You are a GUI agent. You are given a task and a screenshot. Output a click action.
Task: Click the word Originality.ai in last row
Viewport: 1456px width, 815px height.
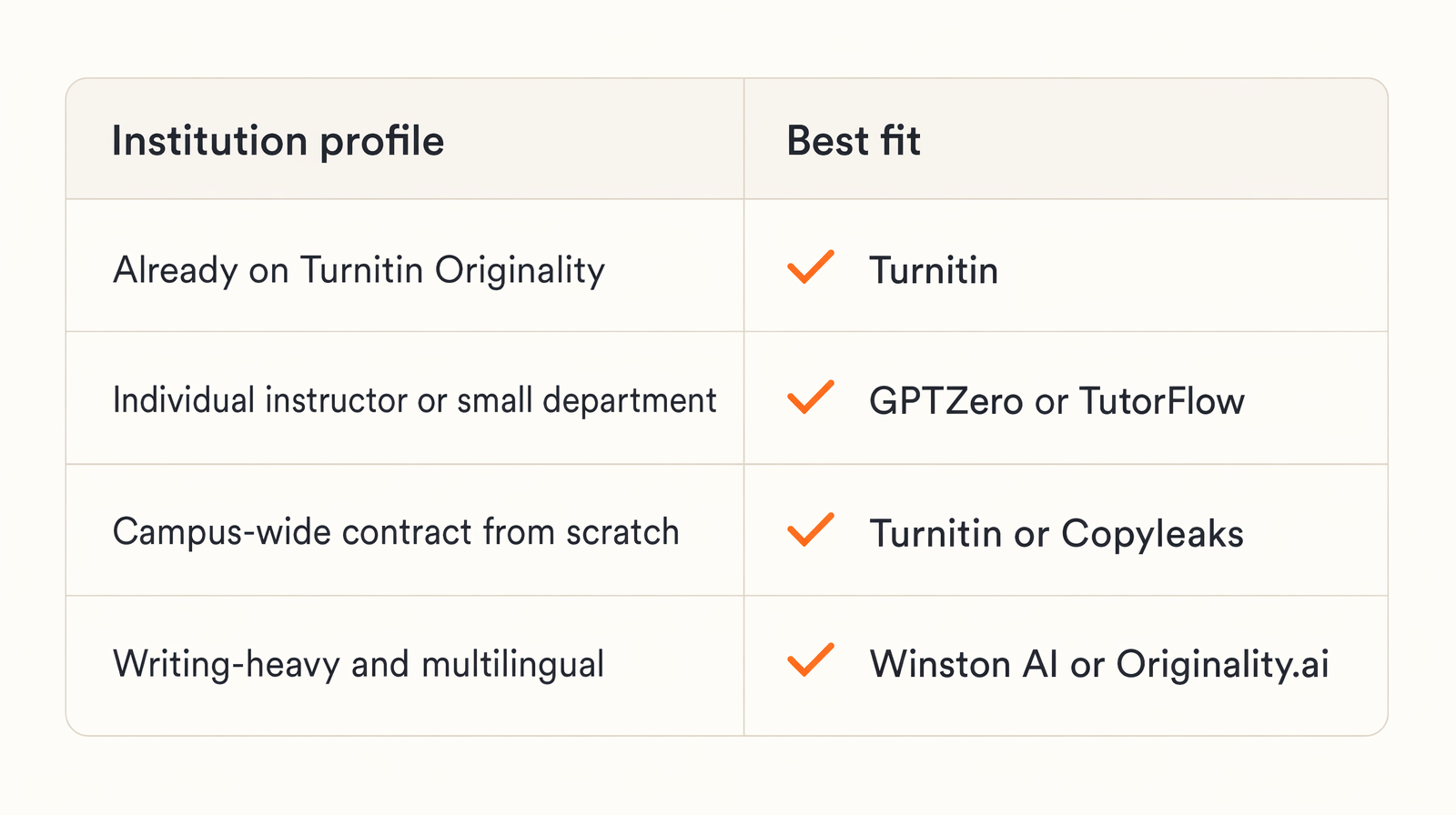click(x=1223, y=665)
